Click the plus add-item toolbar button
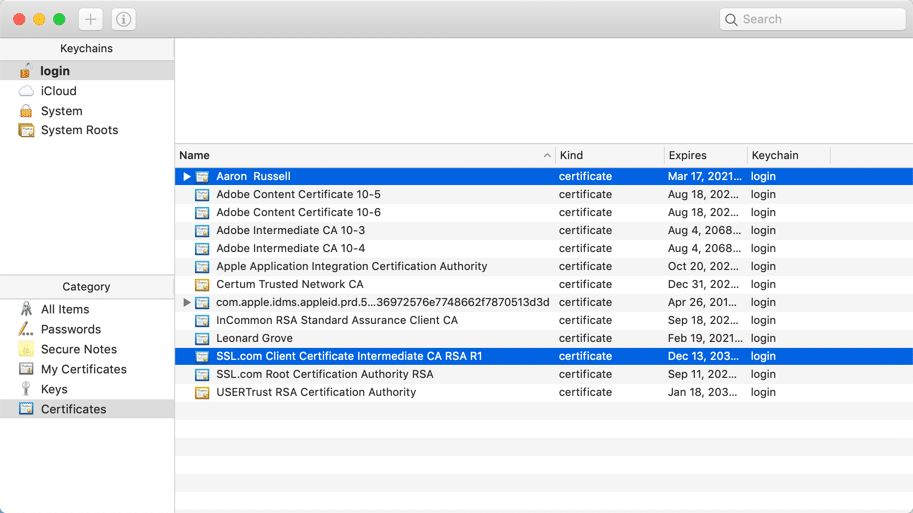This screenshot has width=913, height=513. pyautogui.click(x=90, y=19)
